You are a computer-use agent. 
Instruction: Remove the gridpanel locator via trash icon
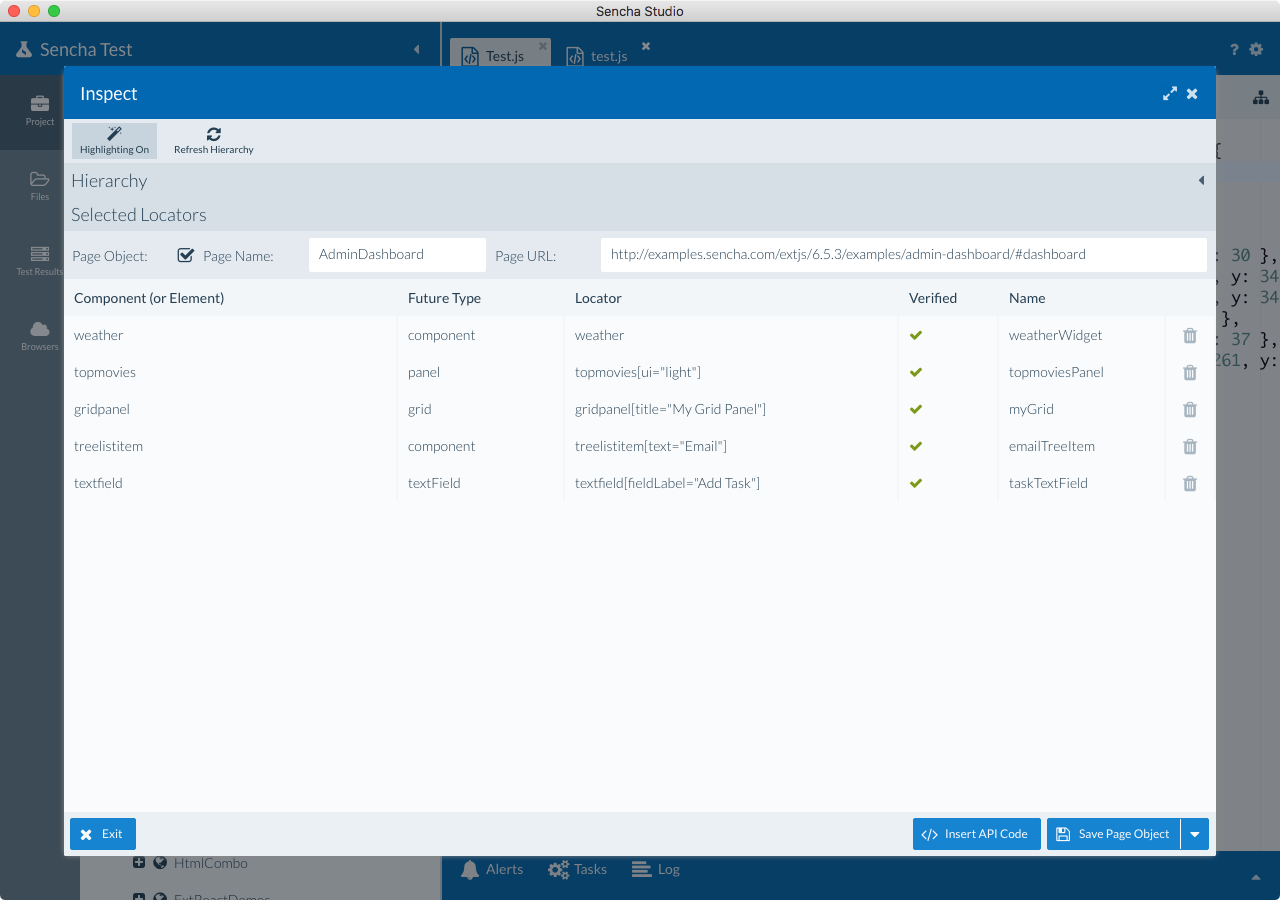pos(1189,410)
